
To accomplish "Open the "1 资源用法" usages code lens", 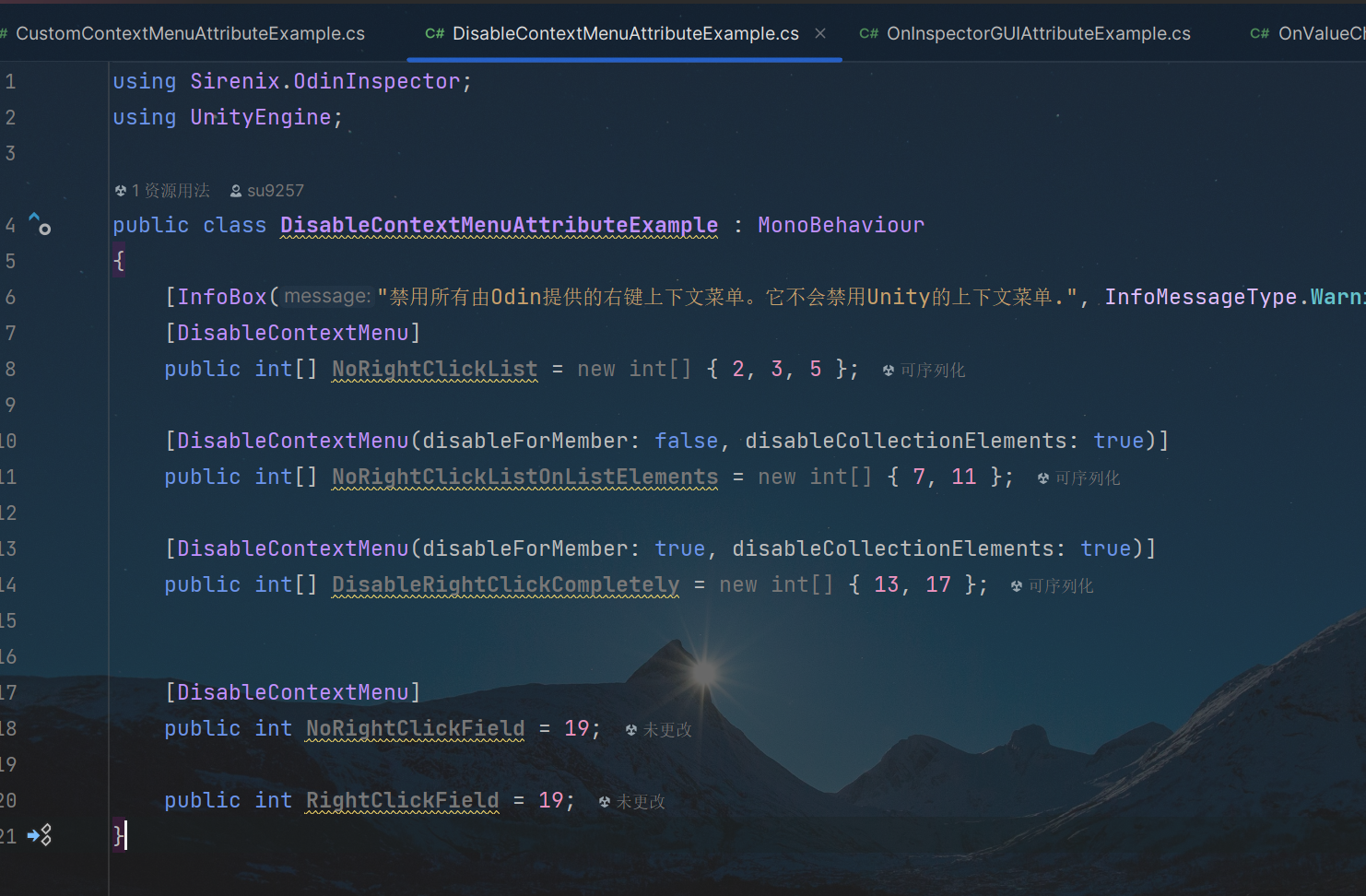I will pyautogui.click(x=171, y=191).
